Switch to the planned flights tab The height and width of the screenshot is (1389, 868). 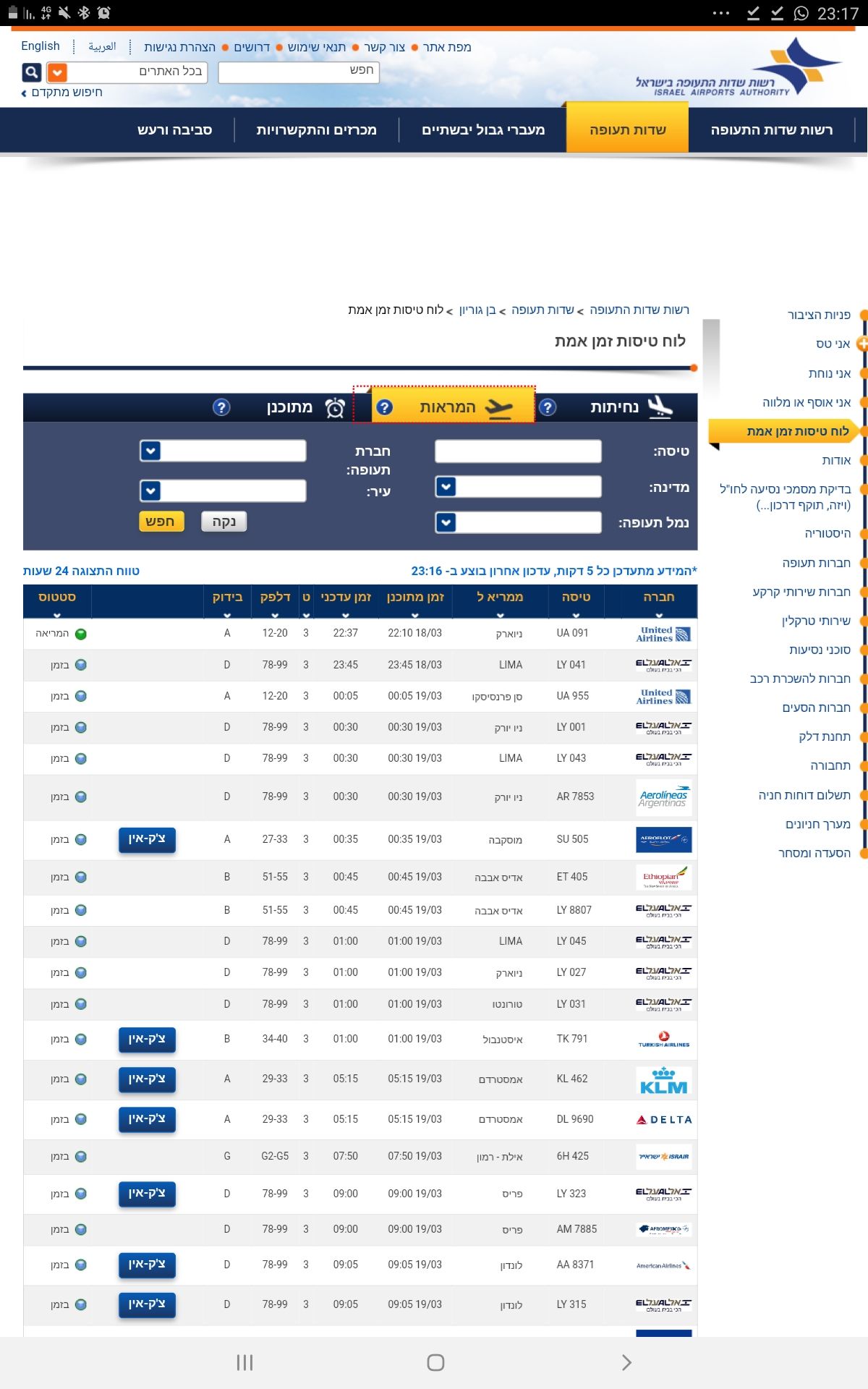pos(289,407)
